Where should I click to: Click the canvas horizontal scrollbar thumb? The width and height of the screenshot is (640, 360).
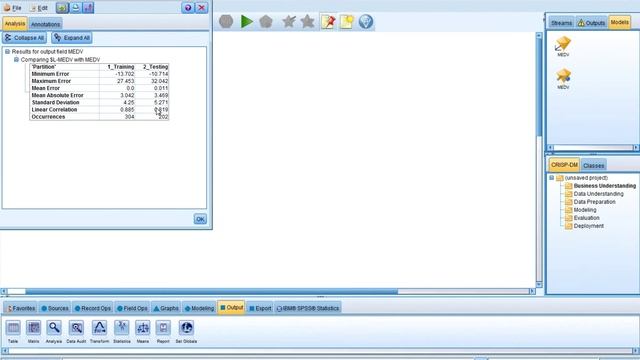tap(211, 291)
